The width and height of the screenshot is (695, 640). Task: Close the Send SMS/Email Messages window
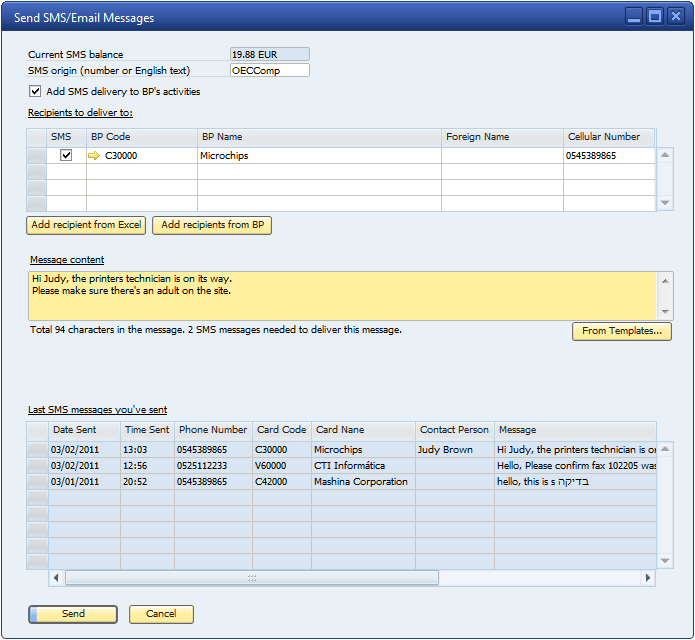click(675, 17)
